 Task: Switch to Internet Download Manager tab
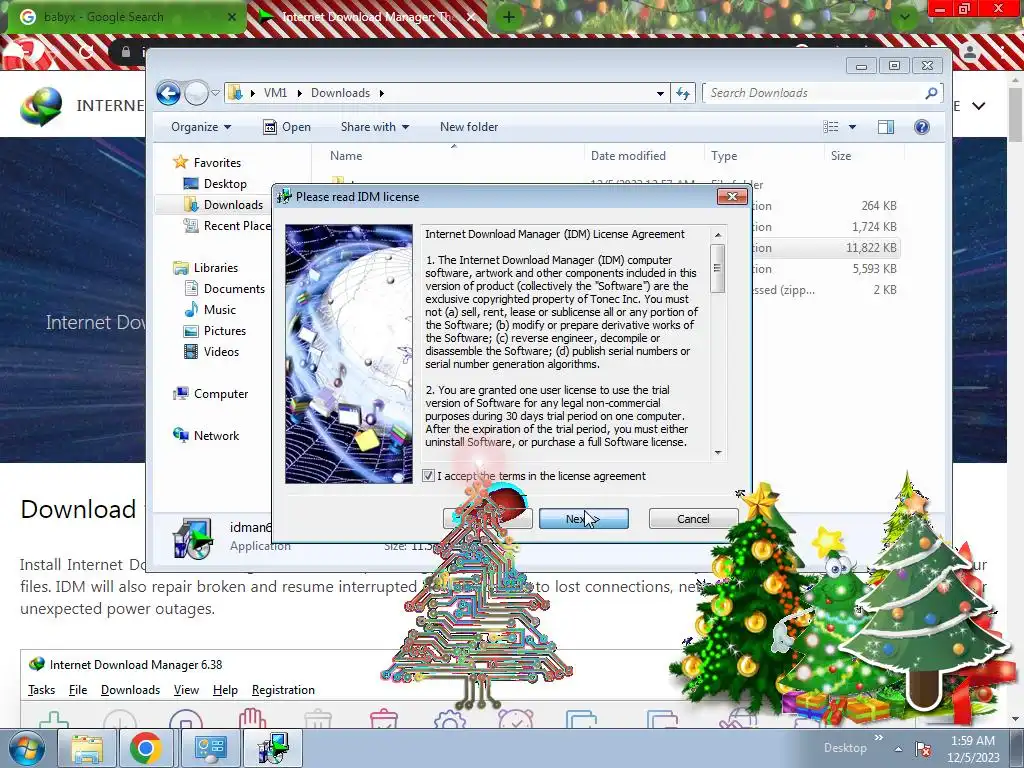(367, 17)
